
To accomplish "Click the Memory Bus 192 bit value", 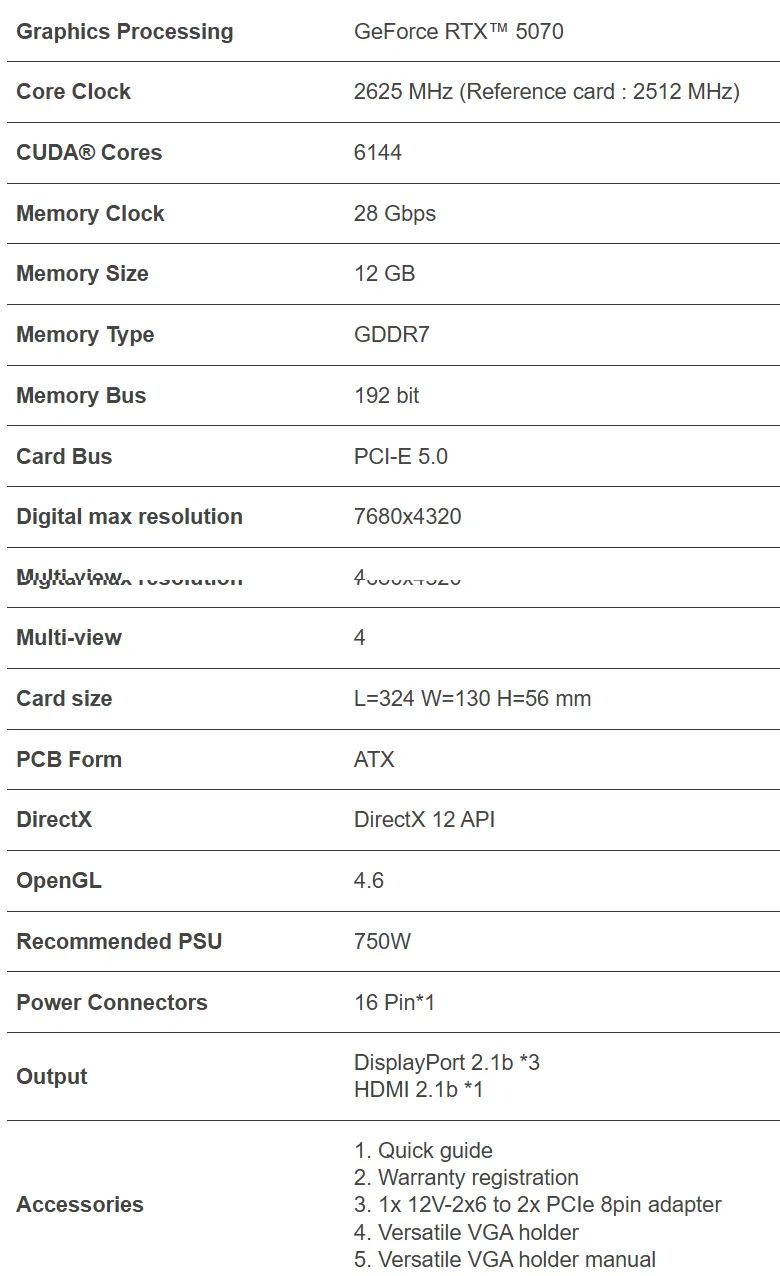I will click(x=387, y=395).
